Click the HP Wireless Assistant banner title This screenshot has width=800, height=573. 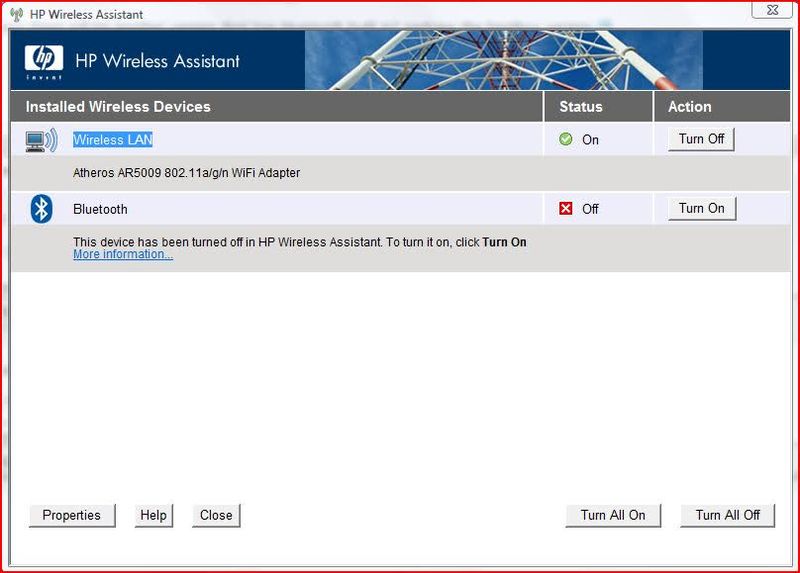(x=157, y=61)
